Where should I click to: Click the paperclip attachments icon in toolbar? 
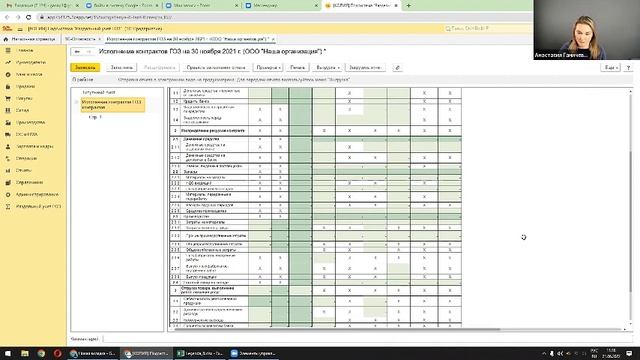(397, 68)
